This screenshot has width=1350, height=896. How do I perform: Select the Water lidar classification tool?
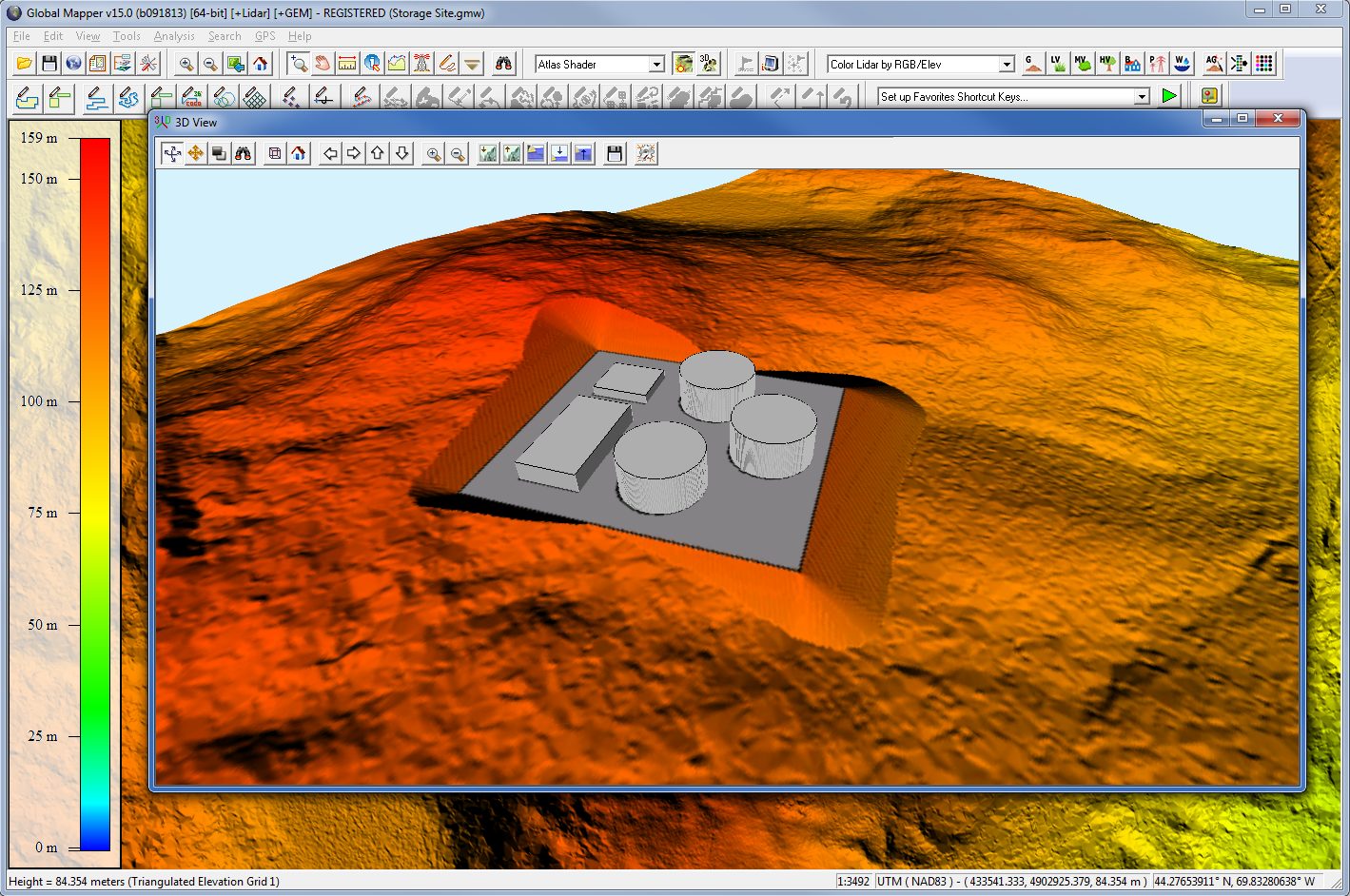[x=1182, y=63]
